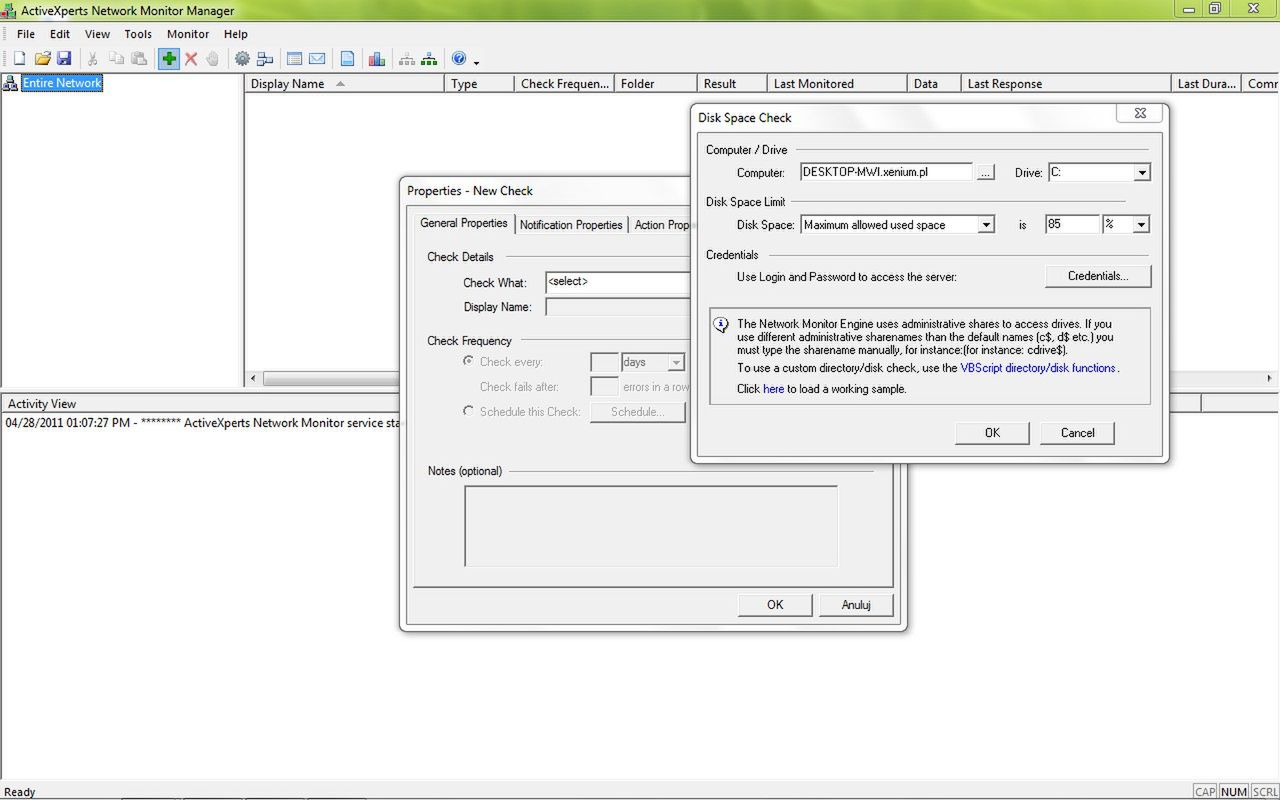Click the Computer name input field
The height and width of the screenshot is (800, 1280).
click(886, 172)
